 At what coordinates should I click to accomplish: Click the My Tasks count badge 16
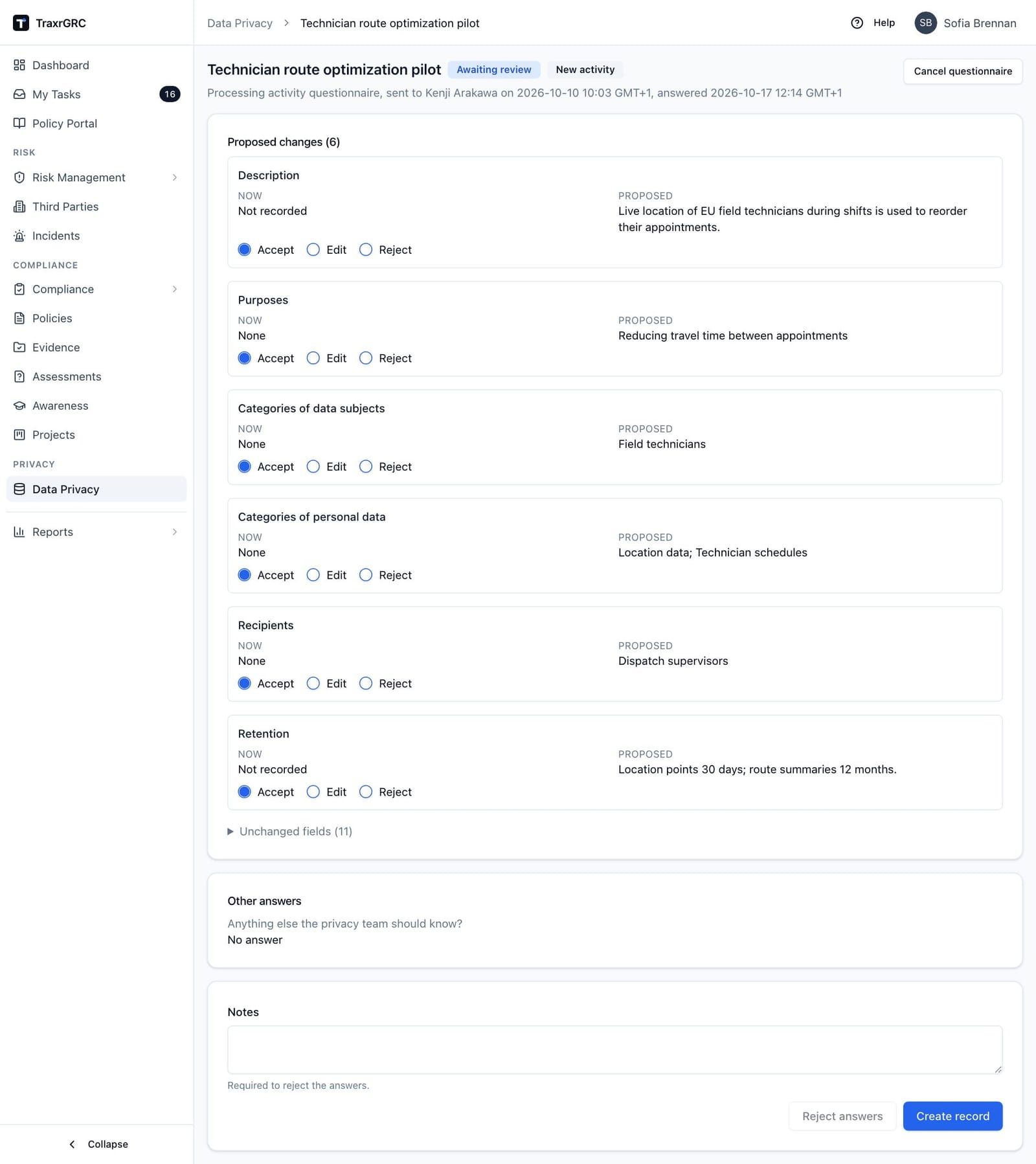170,94
